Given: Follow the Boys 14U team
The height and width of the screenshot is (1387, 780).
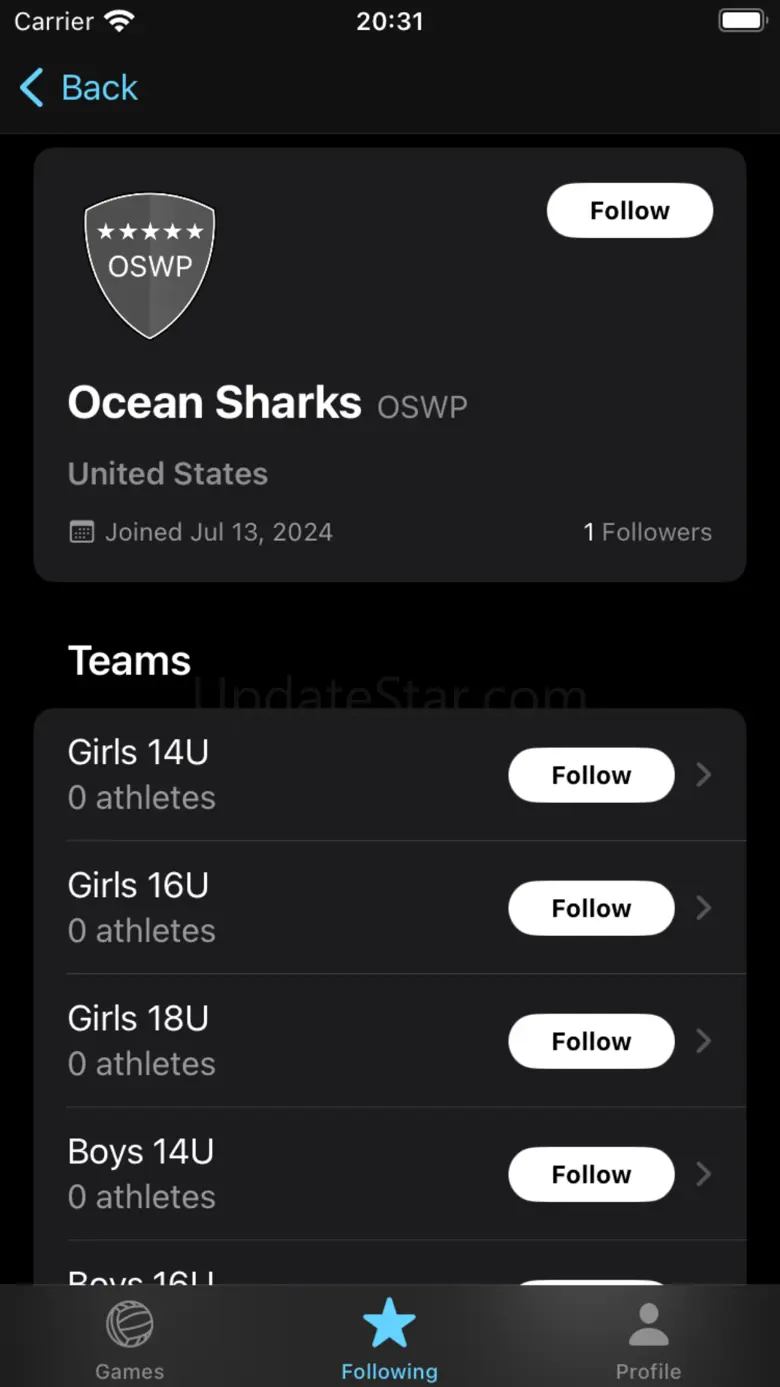Looking at the screenshot, I should tap(591, 1174).
